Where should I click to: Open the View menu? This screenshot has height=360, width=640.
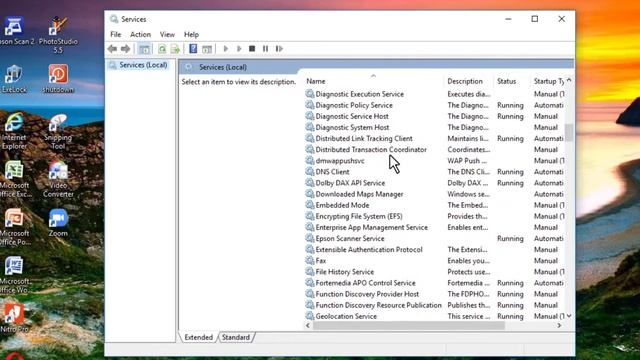coord(167,35)
